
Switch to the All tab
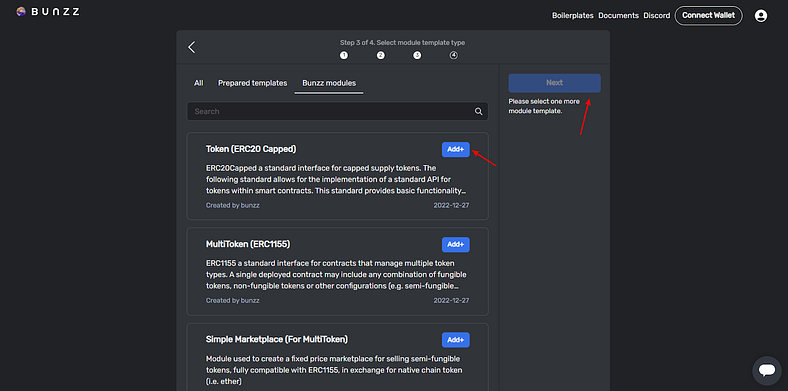tap(199, 83)
